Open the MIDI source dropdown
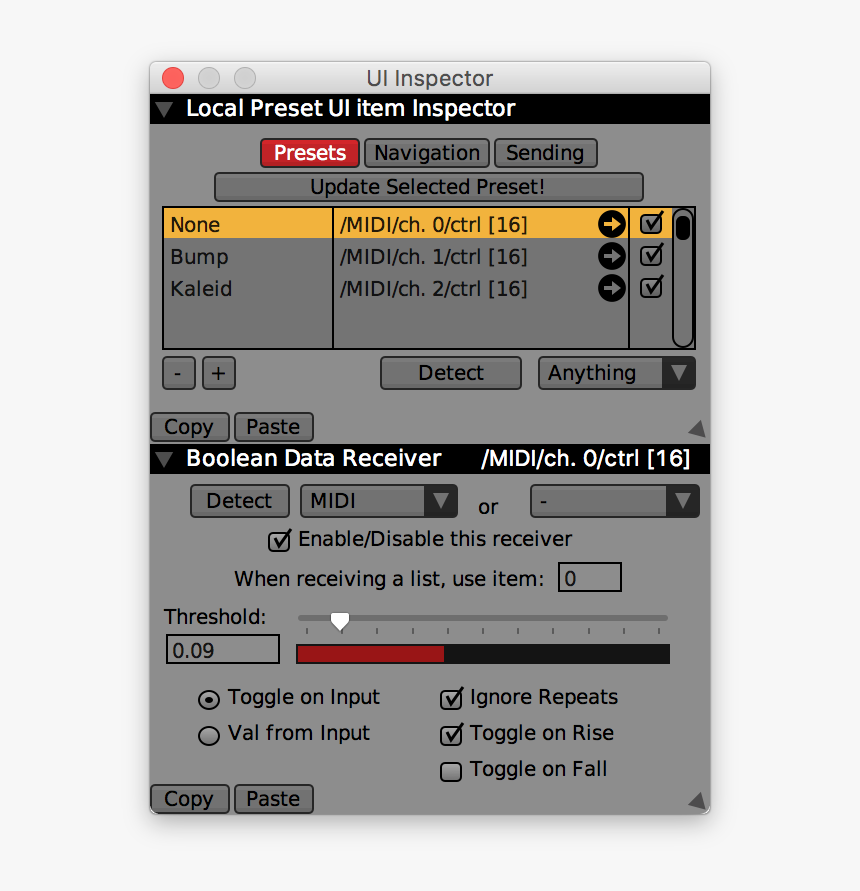 tap(378, 501)
